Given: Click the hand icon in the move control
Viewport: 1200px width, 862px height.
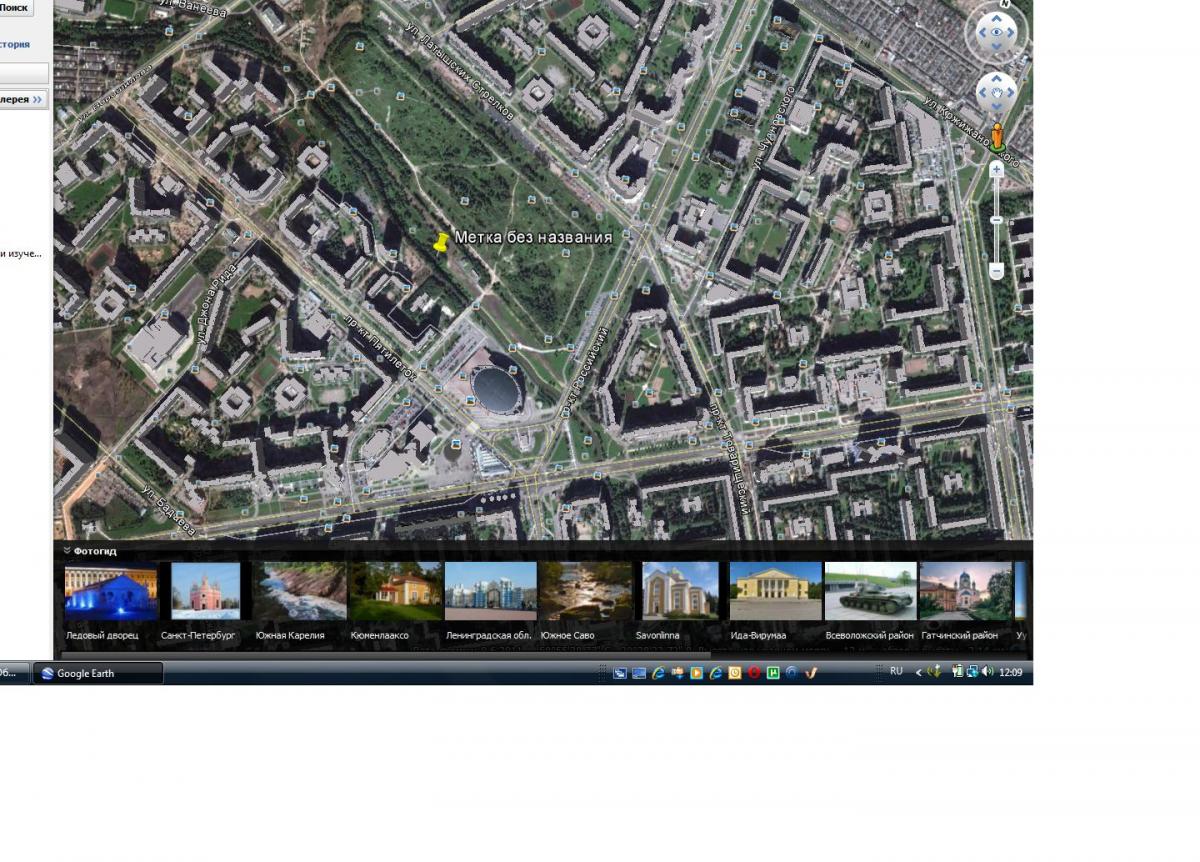Looking at the screenshot, I should (996, 93).
